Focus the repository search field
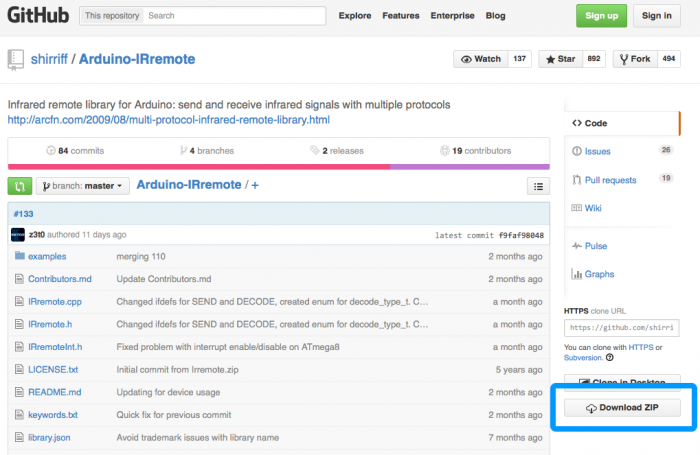This screenshot has width=700, height=455. 234,16
